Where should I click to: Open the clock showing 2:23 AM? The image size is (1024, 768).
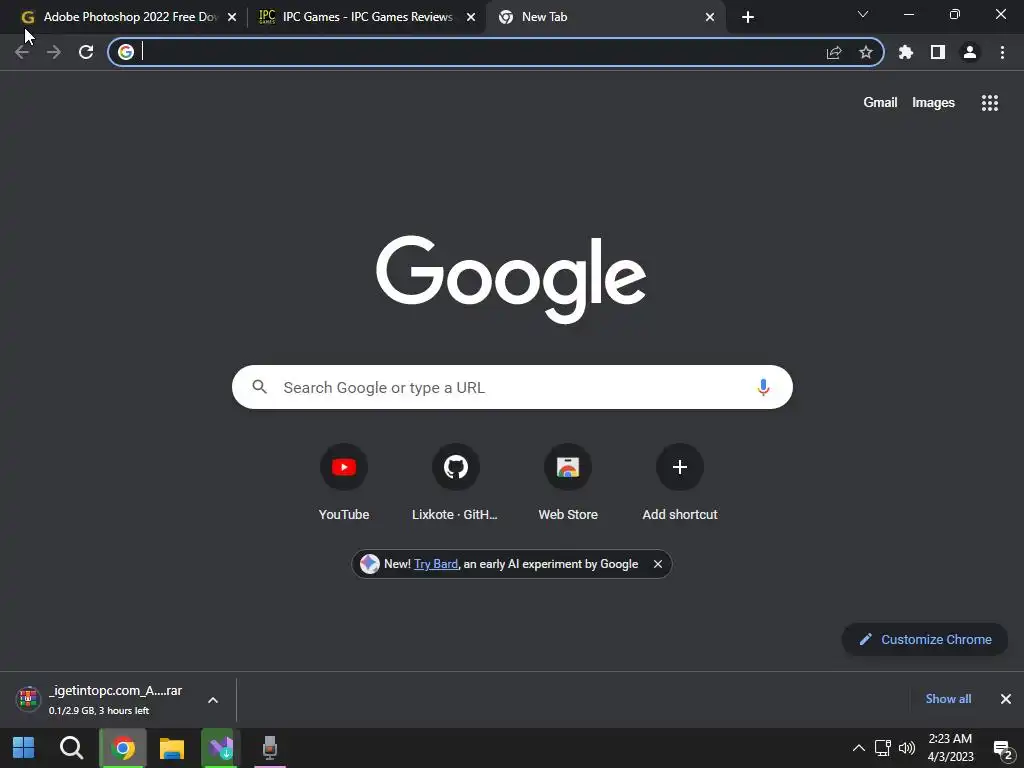[x=950, y=748]
